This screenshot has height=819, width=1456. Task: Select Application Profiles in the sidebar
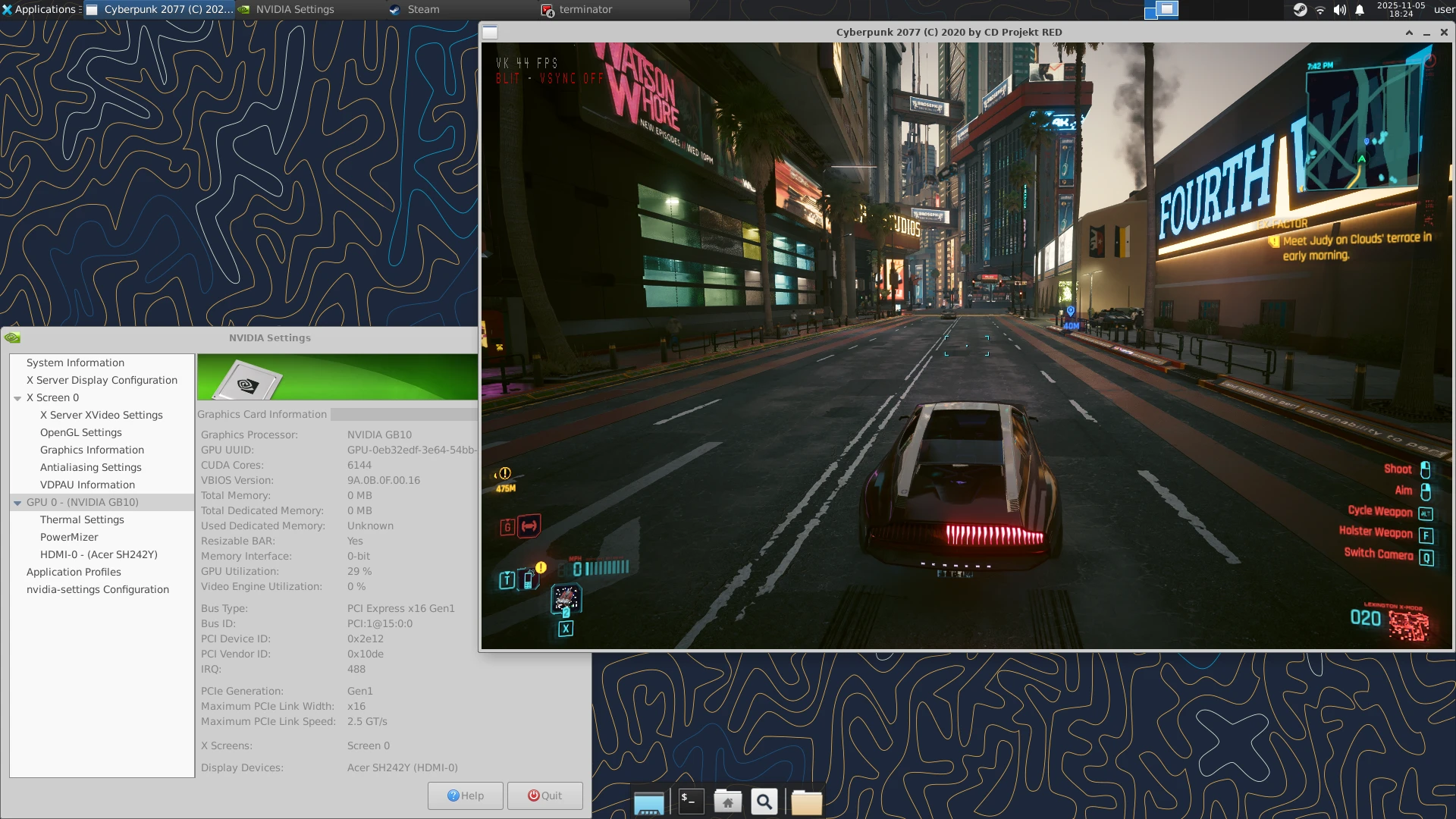point(74,572)
